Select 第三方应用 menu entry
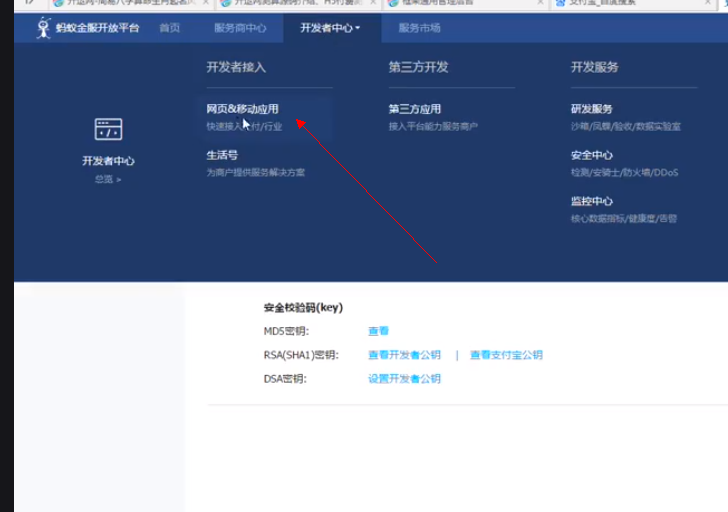This screenshot has width=728, height=512. click(x=415, y=109)
